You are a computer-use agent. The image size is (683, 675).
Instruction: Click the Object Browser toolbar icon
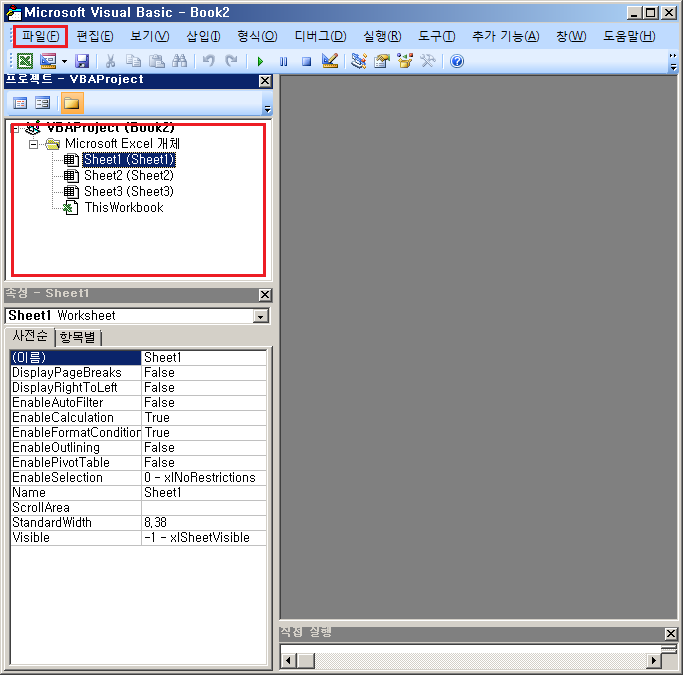pos(405,61)
